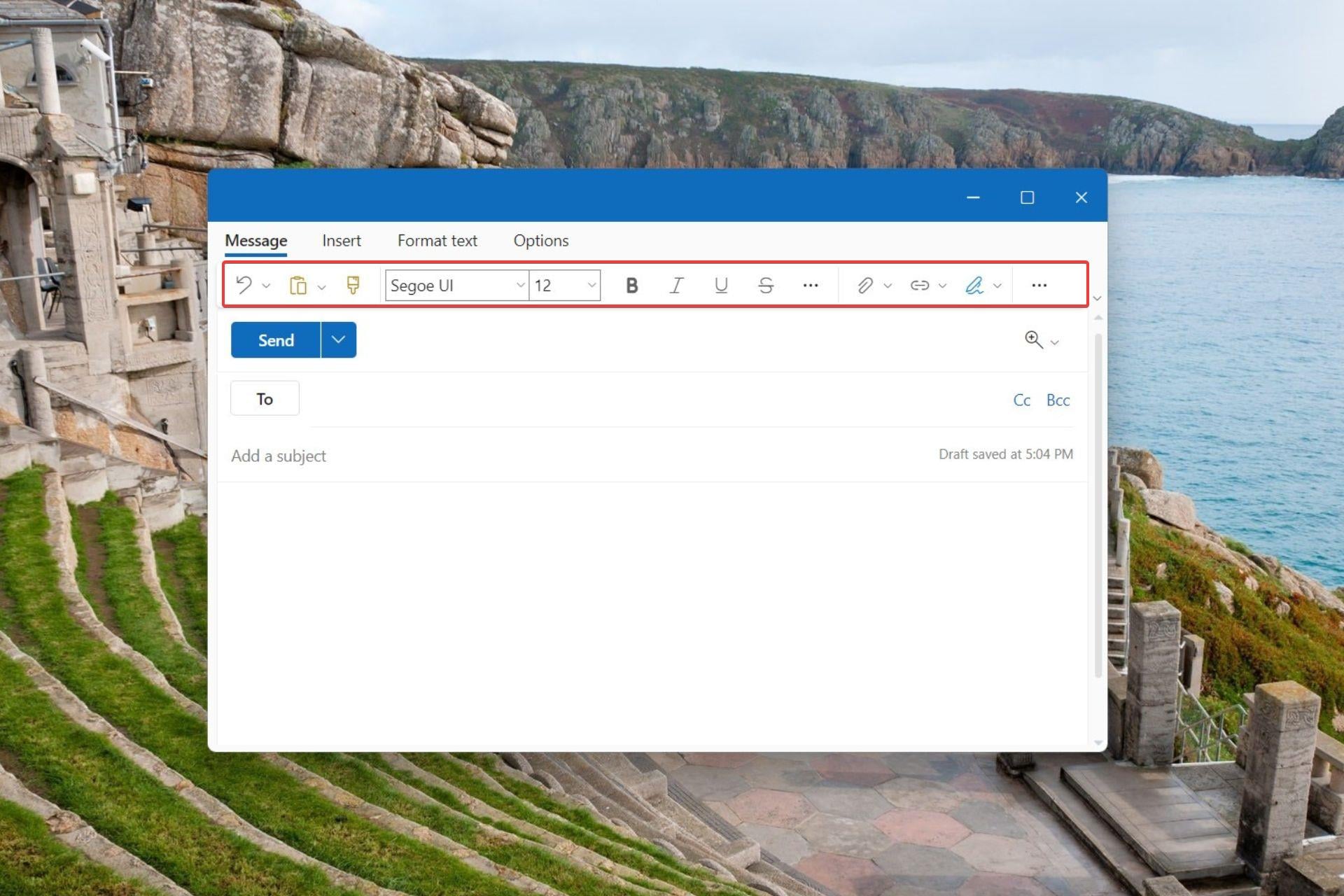The image size is (1344, 896).
Task: Toggle Italic formatting
Action: click(x=676, y=285)
